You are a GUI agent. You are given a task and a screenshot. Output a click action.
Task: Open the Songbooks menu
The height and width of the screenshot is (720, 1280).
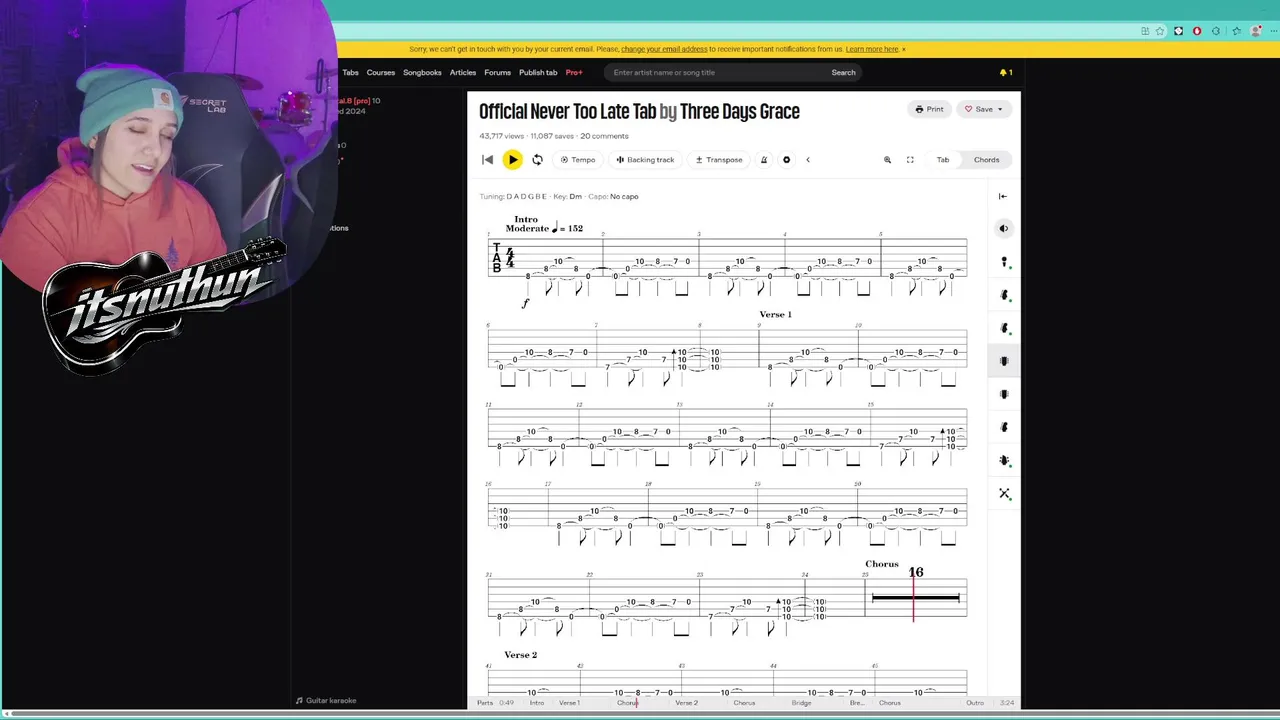click(x=422, y=72)
